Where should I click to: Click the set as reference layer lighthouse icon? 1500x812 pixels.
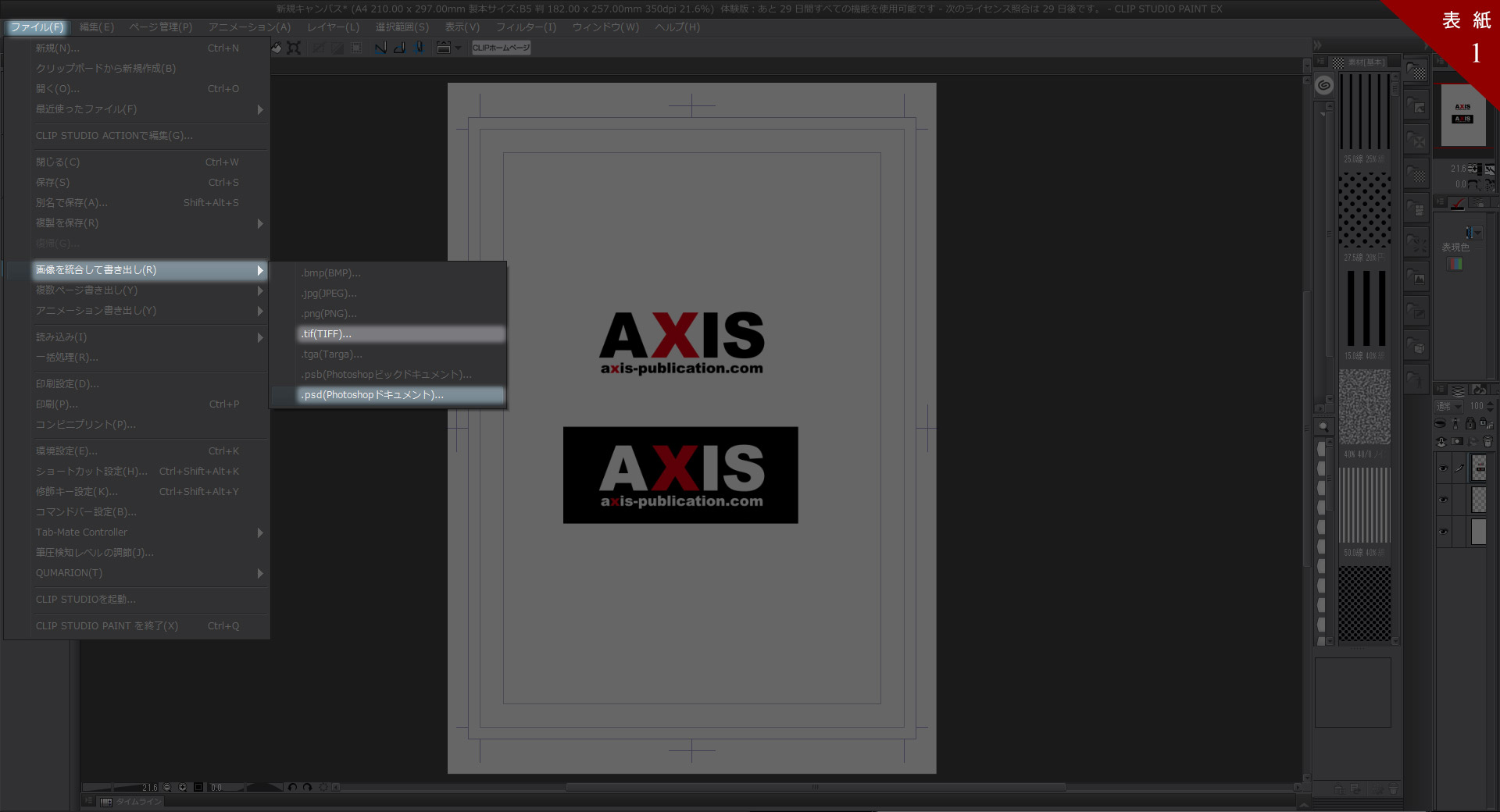1455,423
